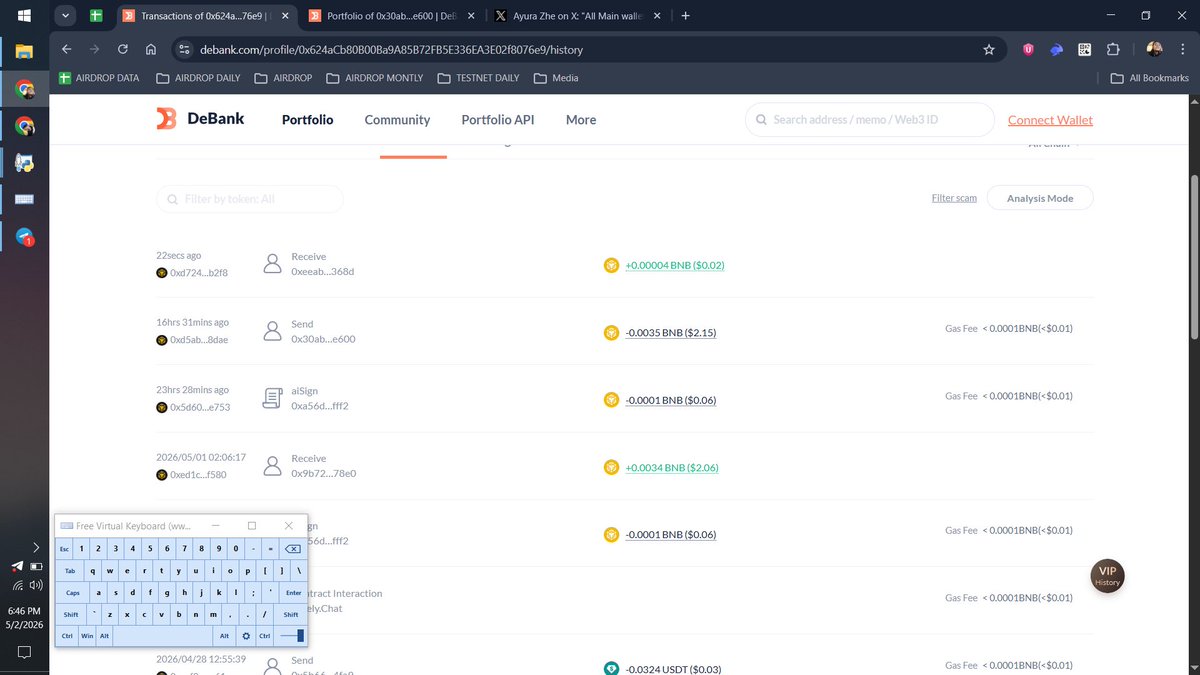Screen dimensions: 1200x675
Task: Open the Extensions puzzle menu
Action: [x=1113, y=49]
